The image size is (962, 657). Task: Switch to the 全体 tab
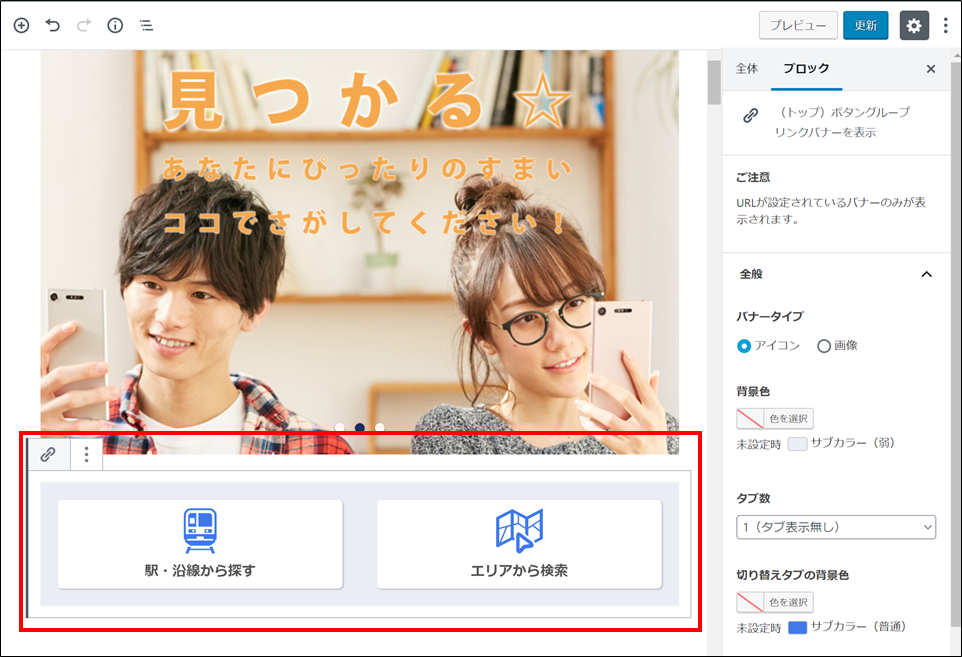coord(747,69)
